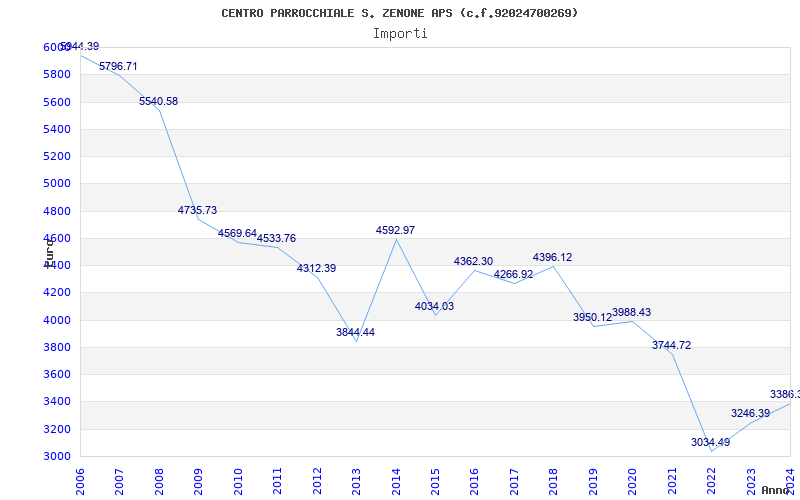Select the data label 3950.12
Screen dimensions: 800x500
pos(592,317)
